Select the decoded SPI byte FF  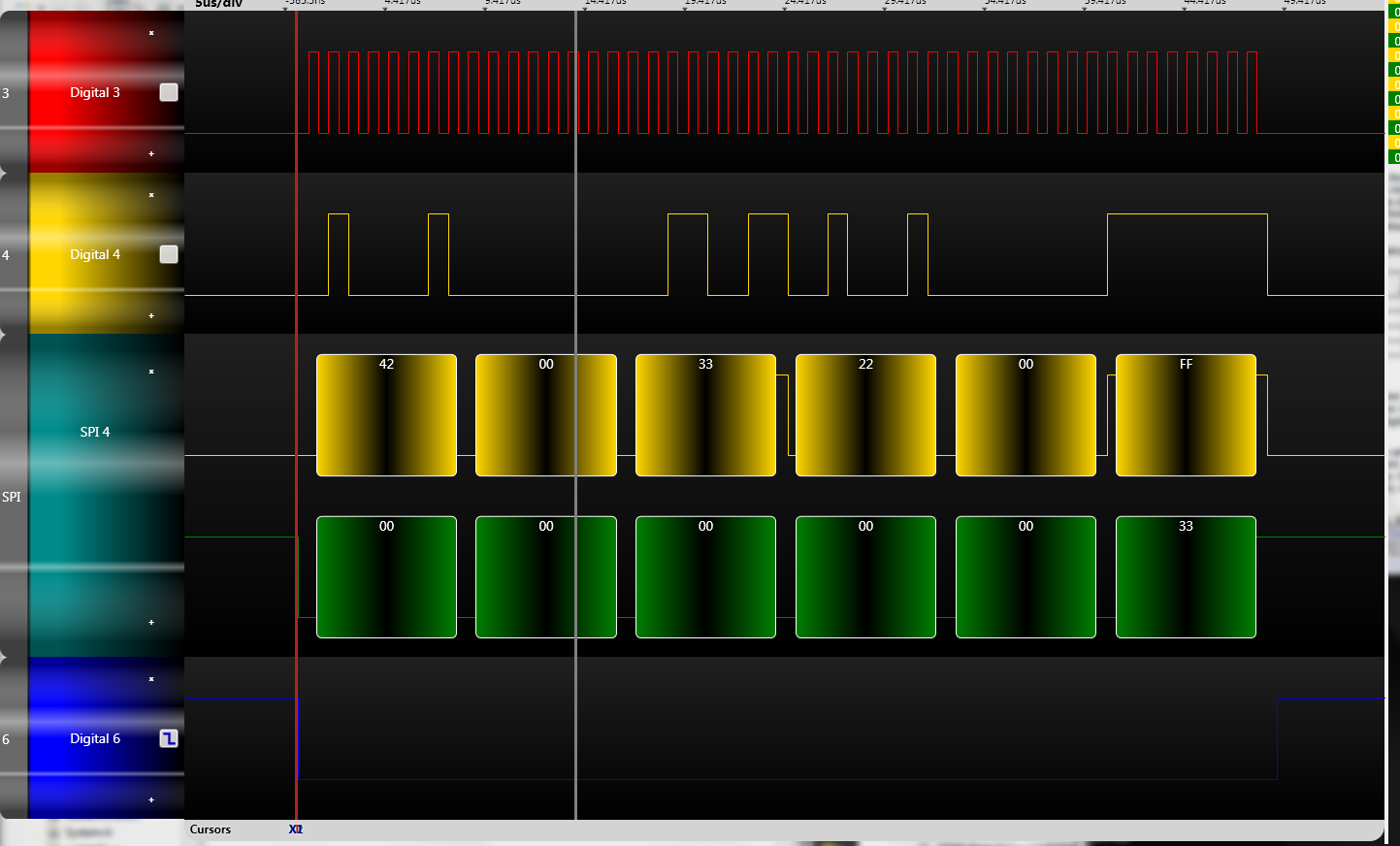(1186, 415)
